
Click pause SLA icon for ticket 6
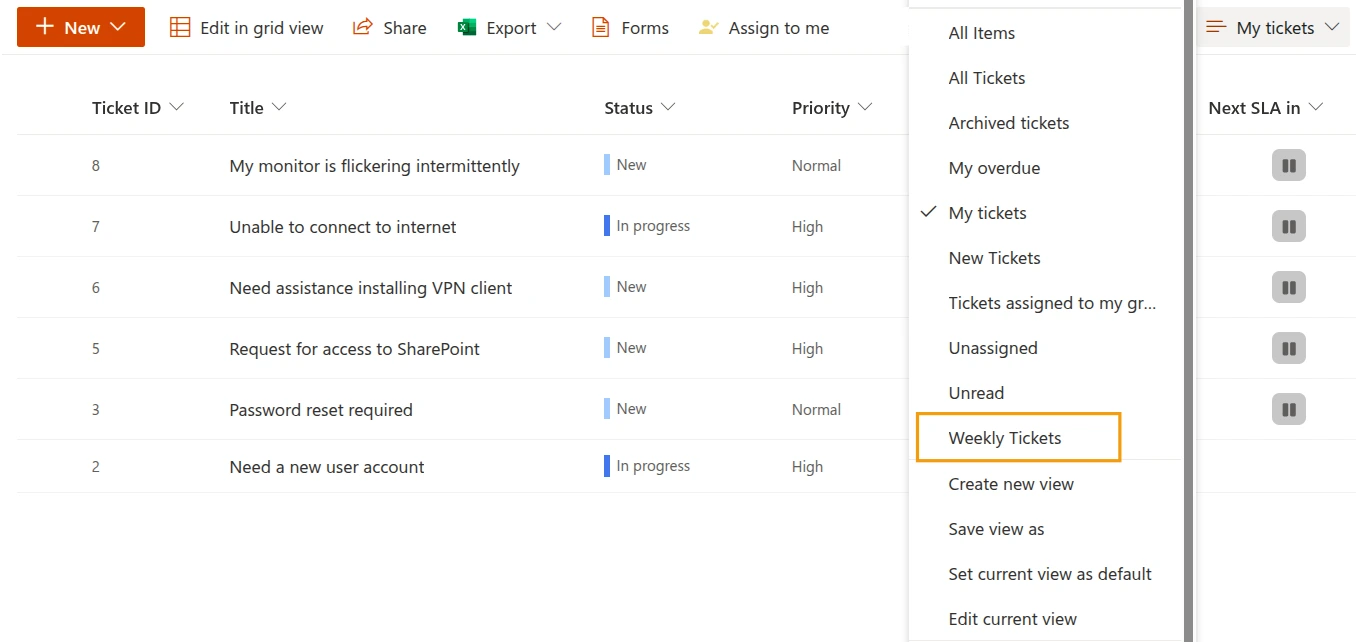1289,288
